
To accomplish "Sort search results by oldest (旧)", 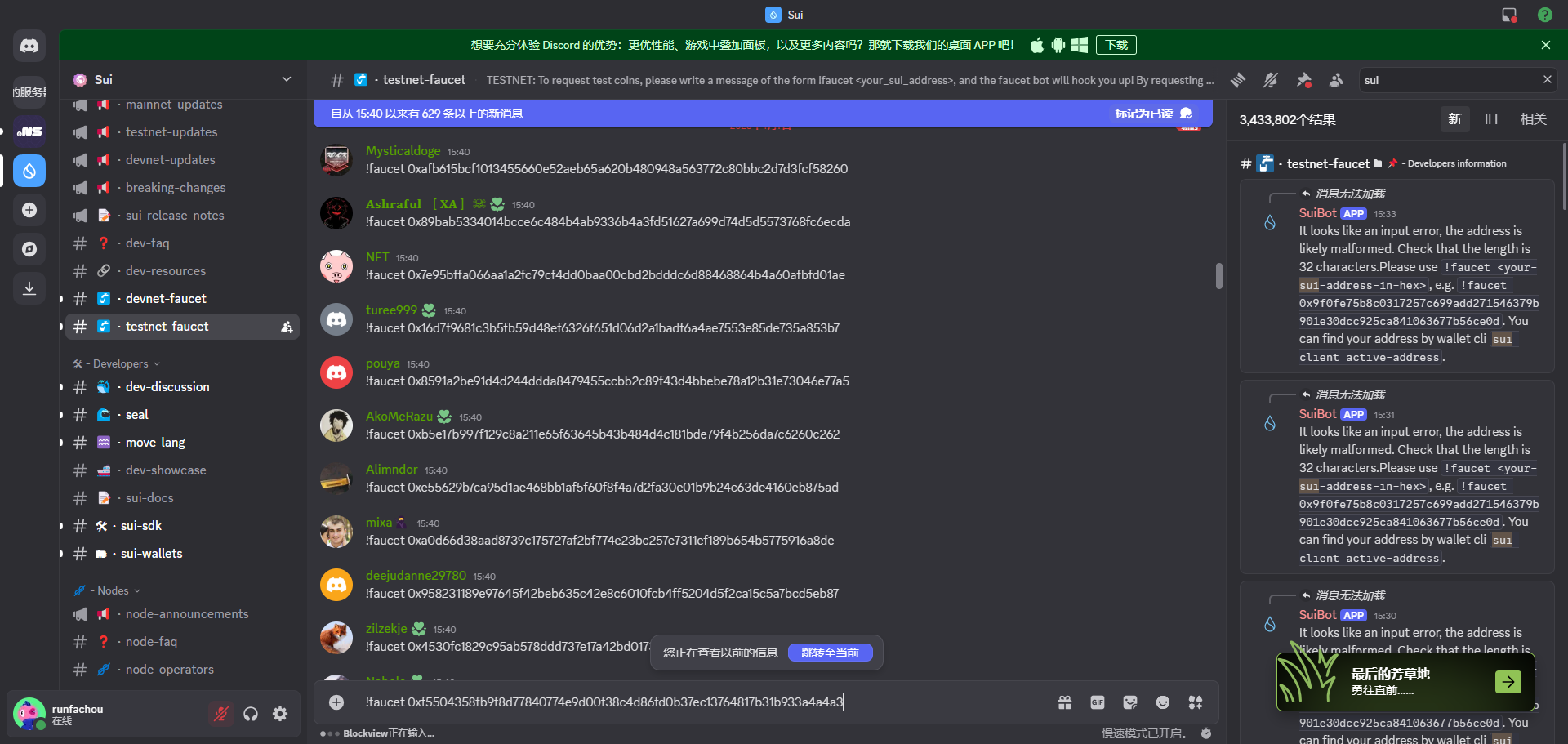I will point(1491,119).
